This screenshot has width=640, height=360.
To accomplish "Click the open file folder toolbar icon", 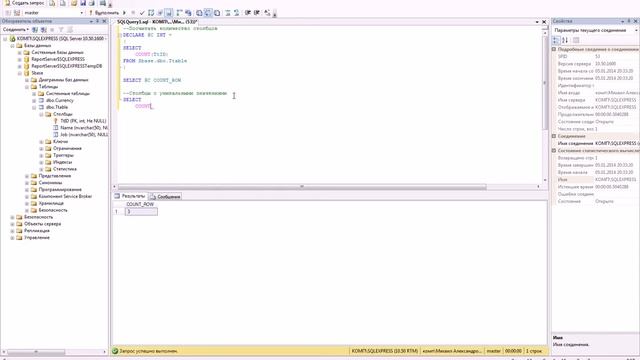I will coord(74,3).
